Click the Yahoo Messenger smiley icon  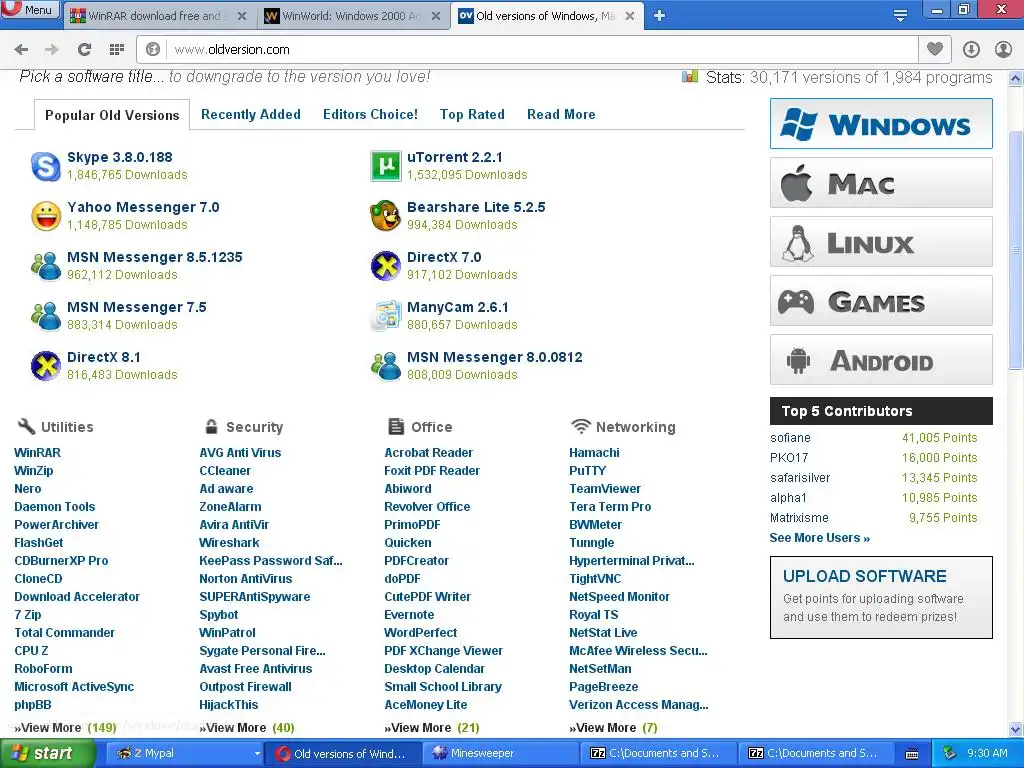tap(46, 216)
